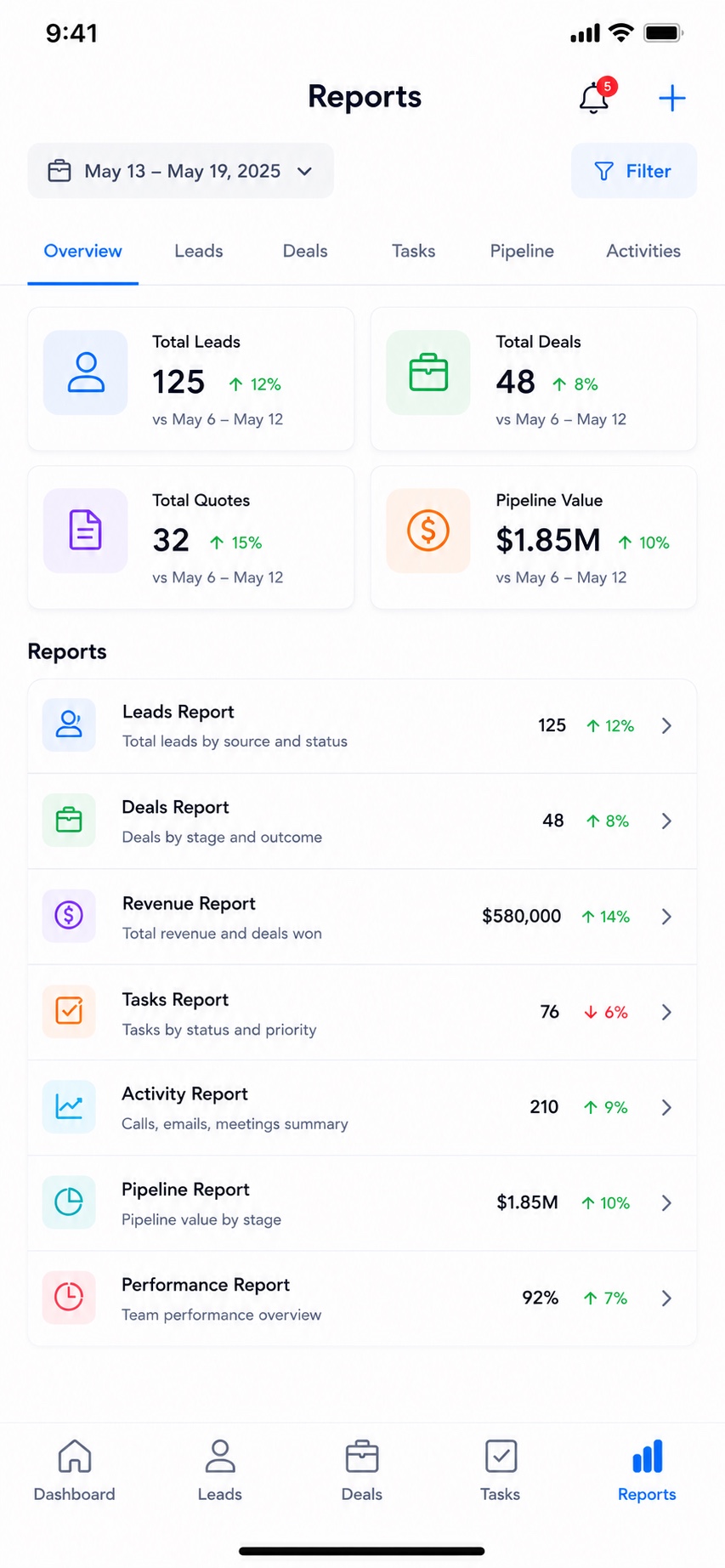
Task: Click the battery status icon
Action: [664, 33]
